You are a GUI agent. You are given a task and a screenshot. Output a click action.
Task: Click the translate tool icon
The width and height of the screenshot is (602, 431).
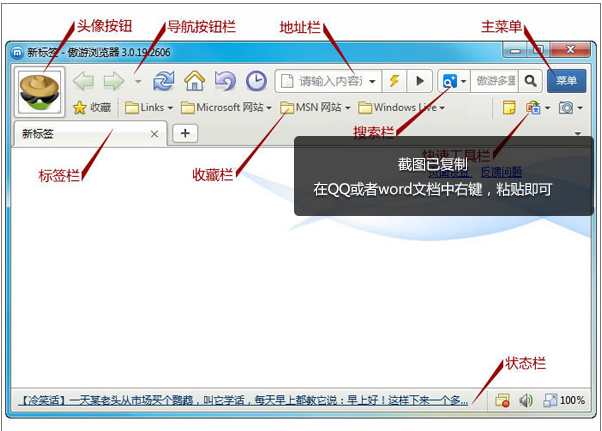click(x=533, y=107)
